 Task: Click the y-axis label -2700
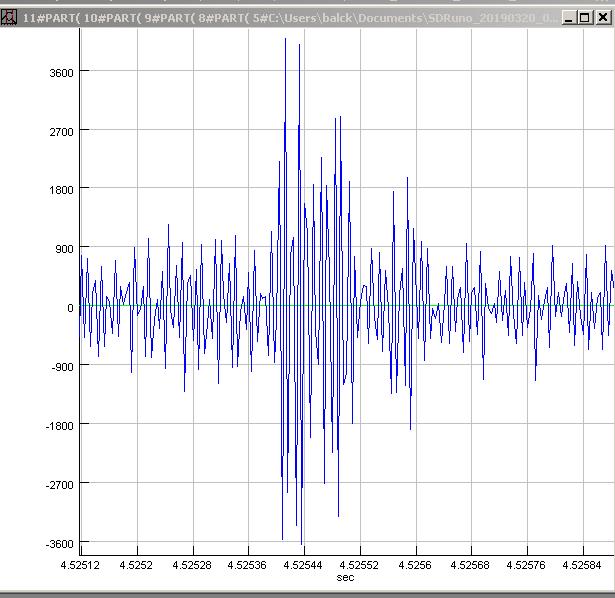59,485
